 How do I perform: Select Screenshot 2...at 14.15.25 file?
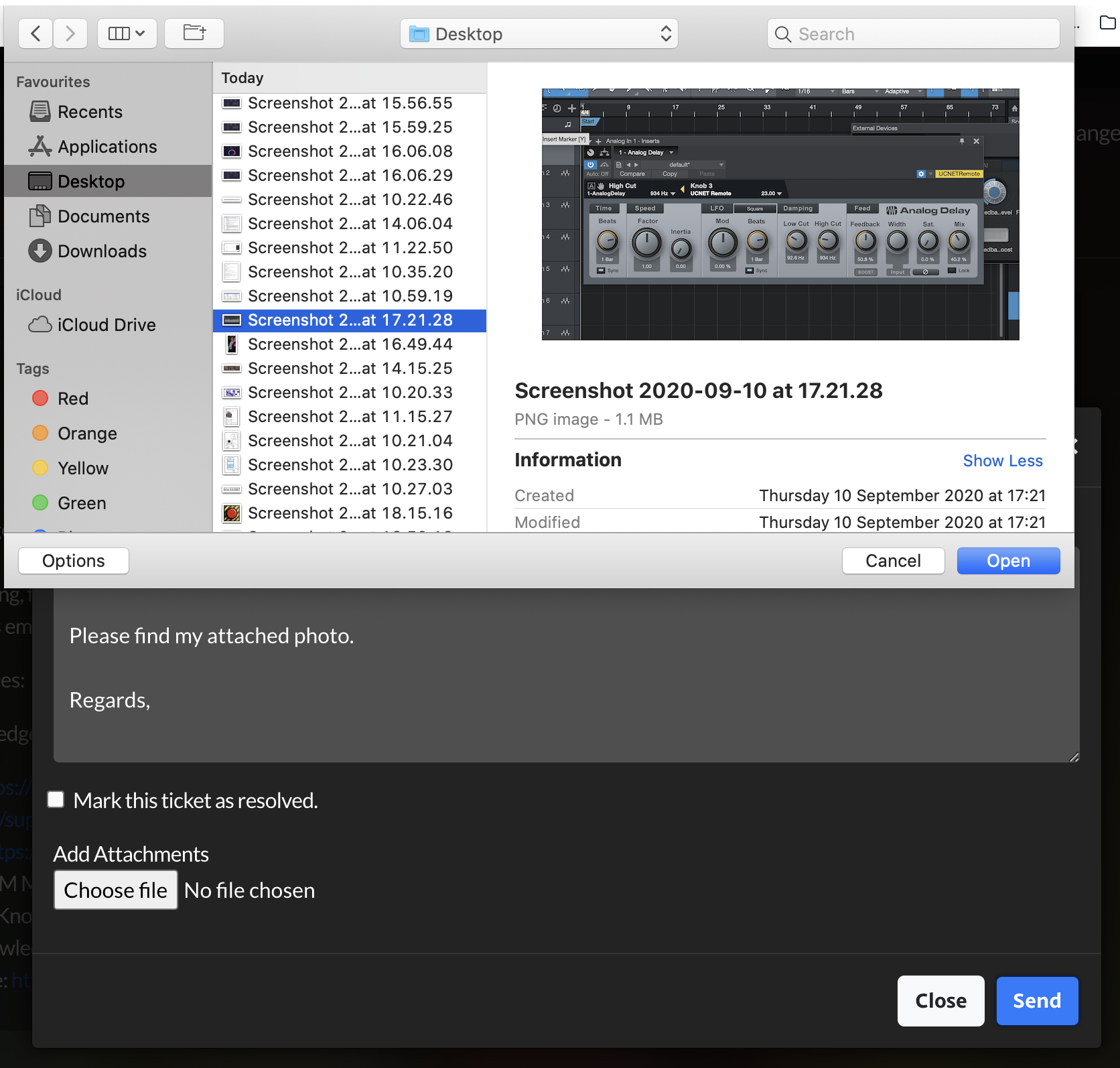tap(350, 369)
